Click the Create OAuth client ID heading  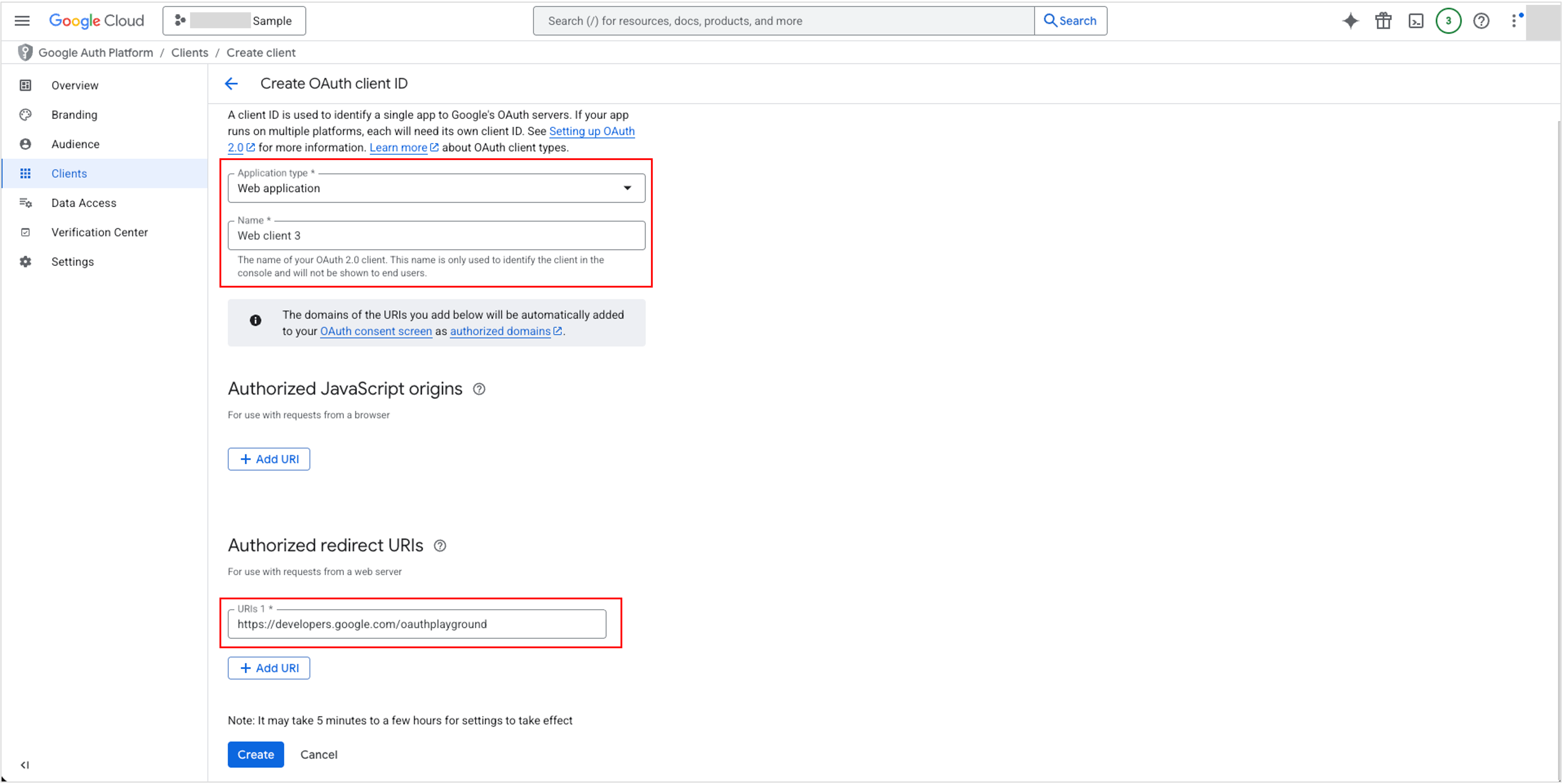click(x=333, y=84)
